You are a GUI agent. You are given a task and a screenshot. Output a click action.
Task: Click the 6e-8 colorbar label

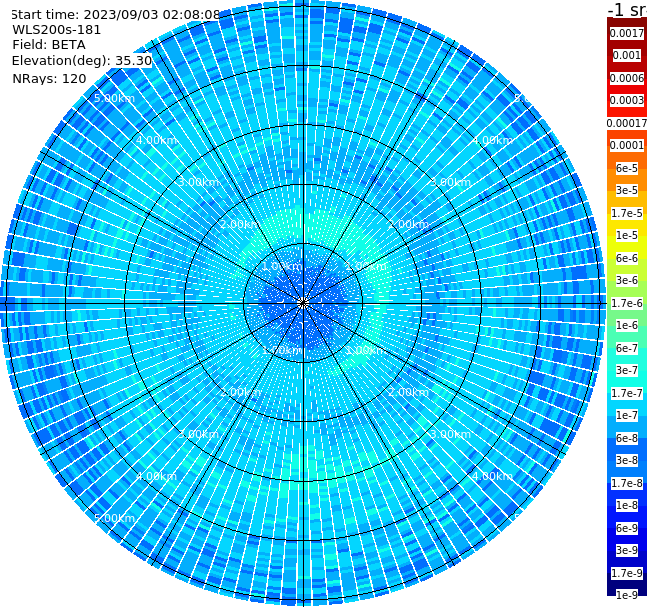(627, 438)
